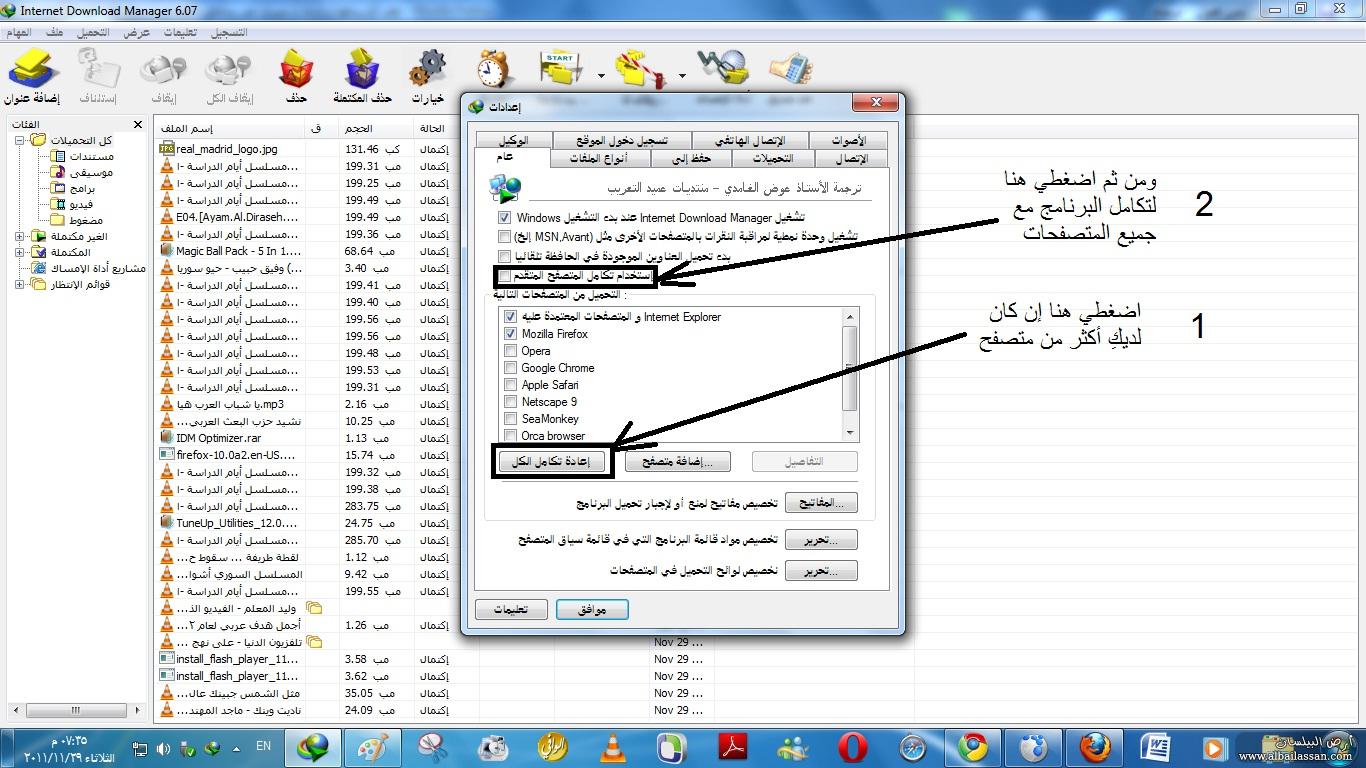Switch to الإتصال الهاتفي (Dial-up) tab

(752, 141)
